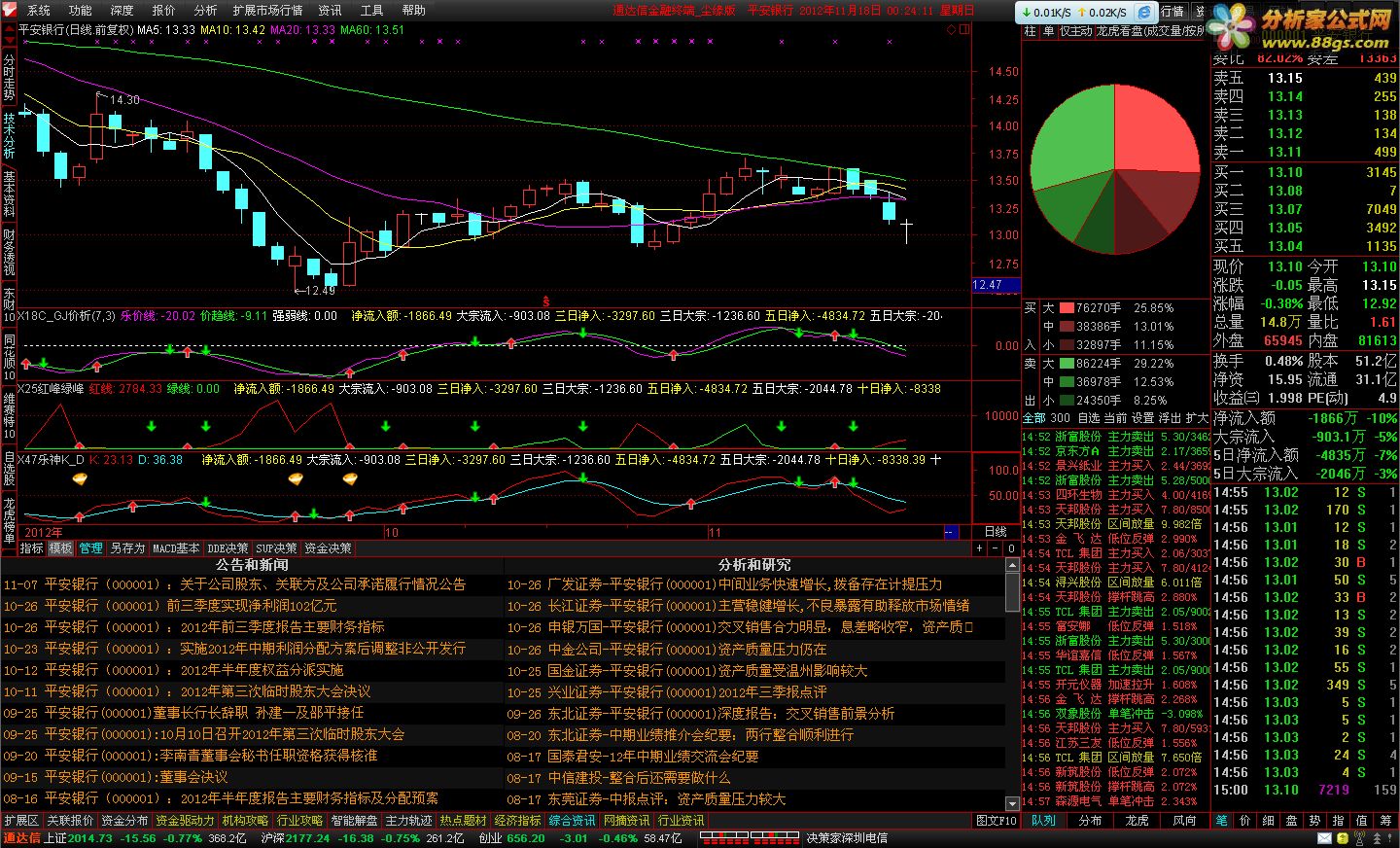Open the 报价 menu
The height and width of the screenshot is (848, 1400).
click(x=163, y=11)
